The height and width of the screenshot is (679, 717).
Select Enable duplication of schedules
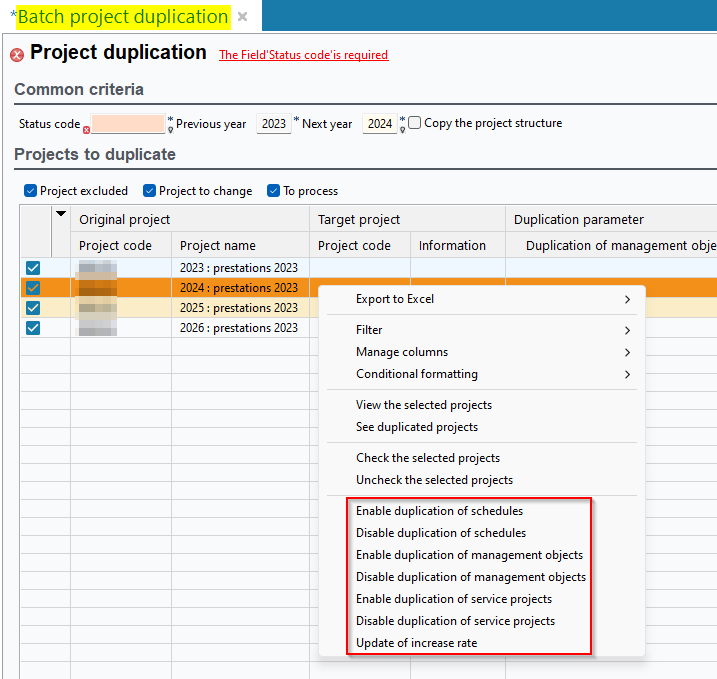[x=439, y=511]
